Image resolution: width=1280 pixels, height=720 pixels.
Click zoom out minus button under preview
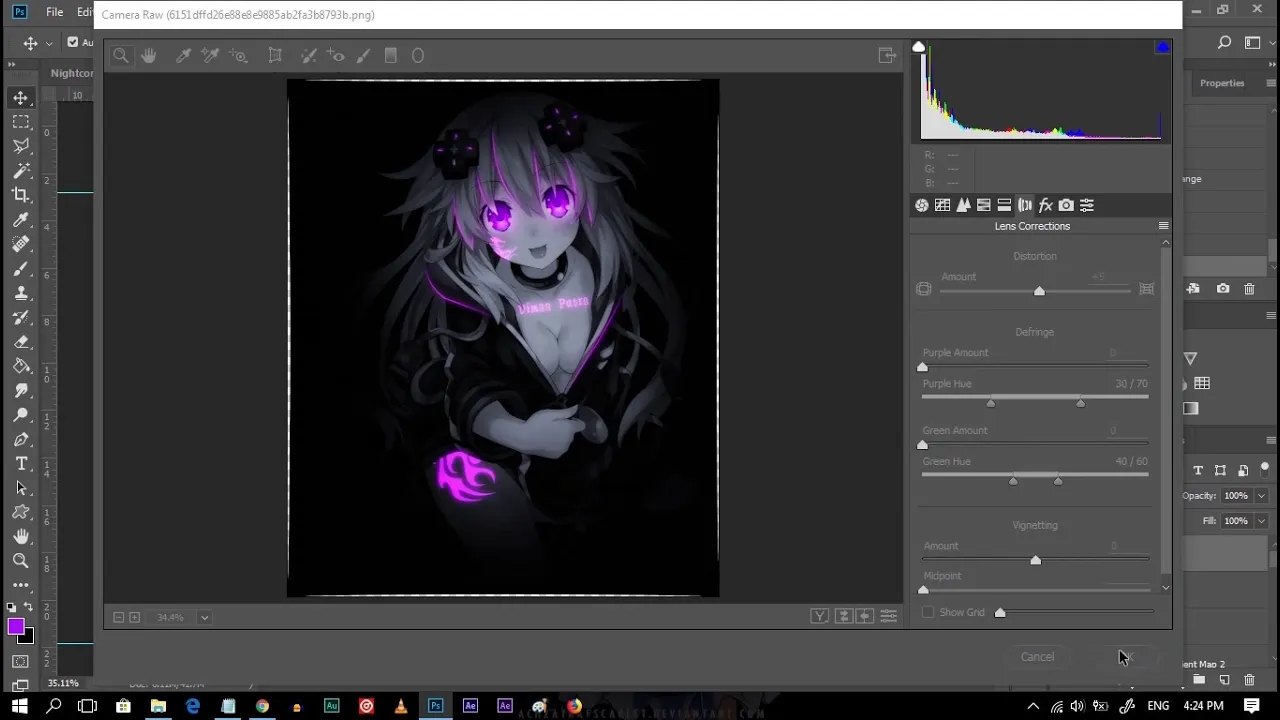(x=118, y=618)
